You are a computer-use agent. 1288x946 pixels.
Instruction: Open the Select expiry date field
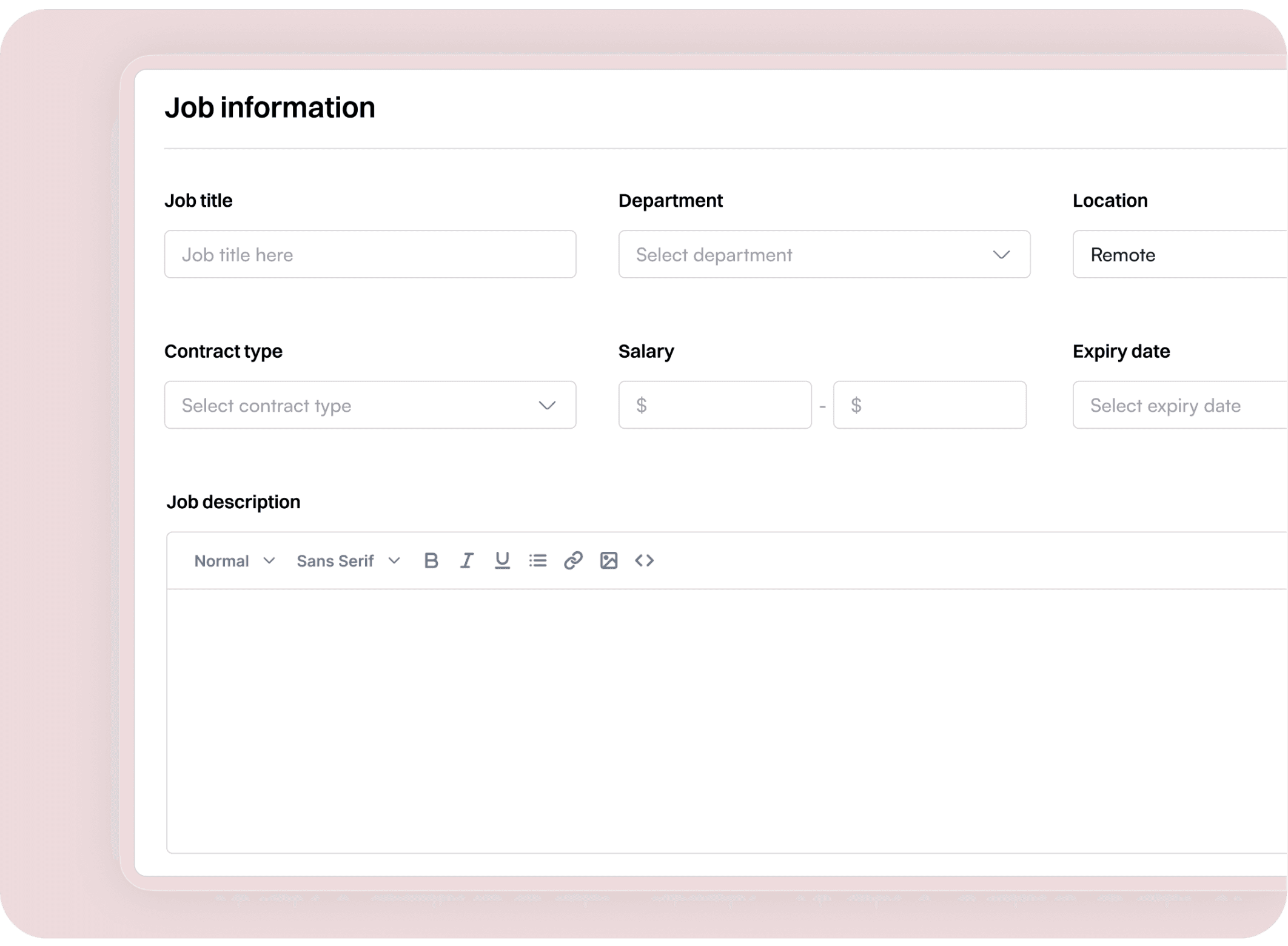pos(1179,405)
